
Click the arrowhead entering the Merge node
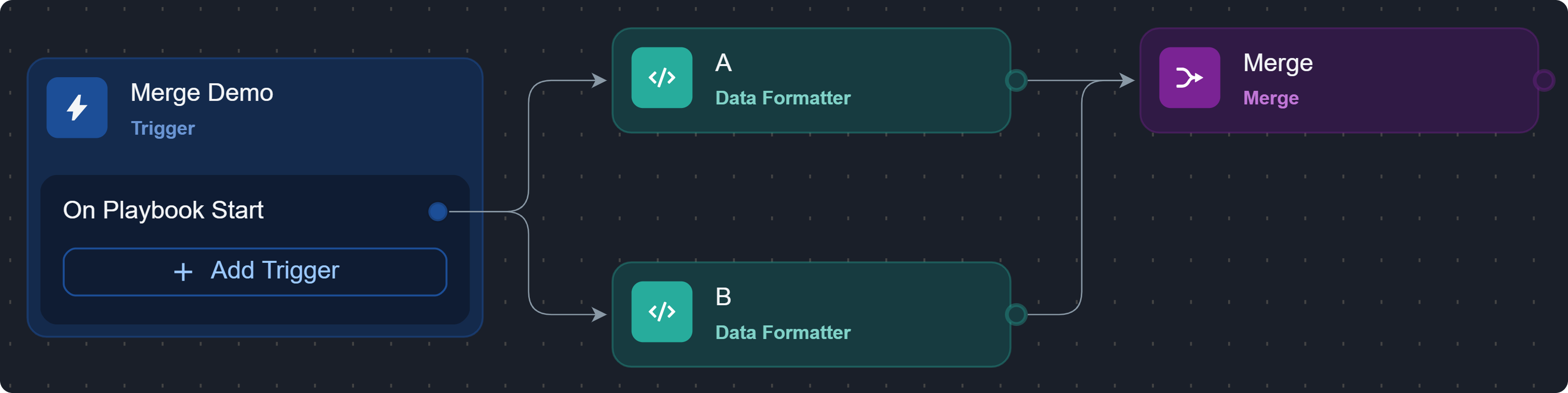coord(1127,80)
